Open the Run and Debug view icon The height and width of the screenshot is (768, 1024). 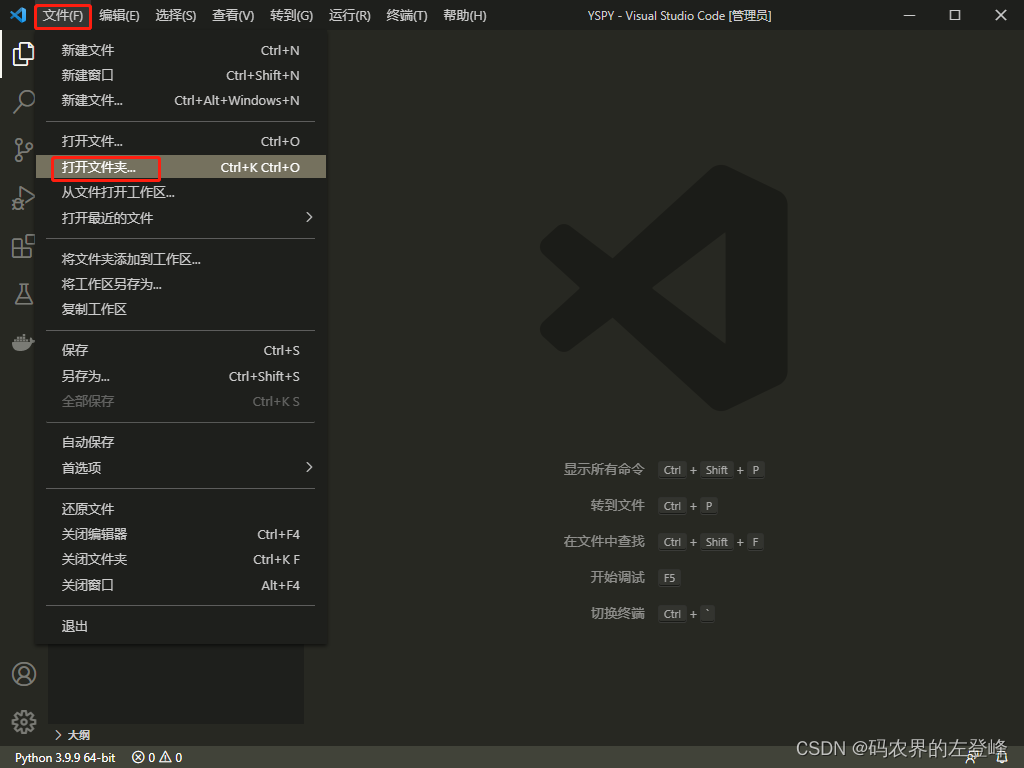(24, 199)
